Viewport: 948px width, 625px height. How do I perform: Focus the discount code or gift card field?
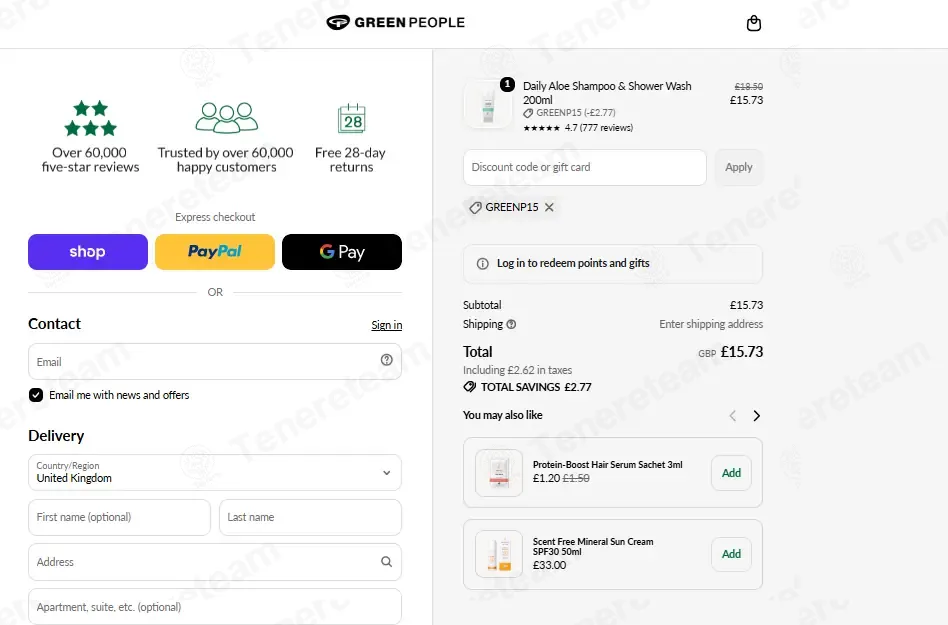click(585, 167)
